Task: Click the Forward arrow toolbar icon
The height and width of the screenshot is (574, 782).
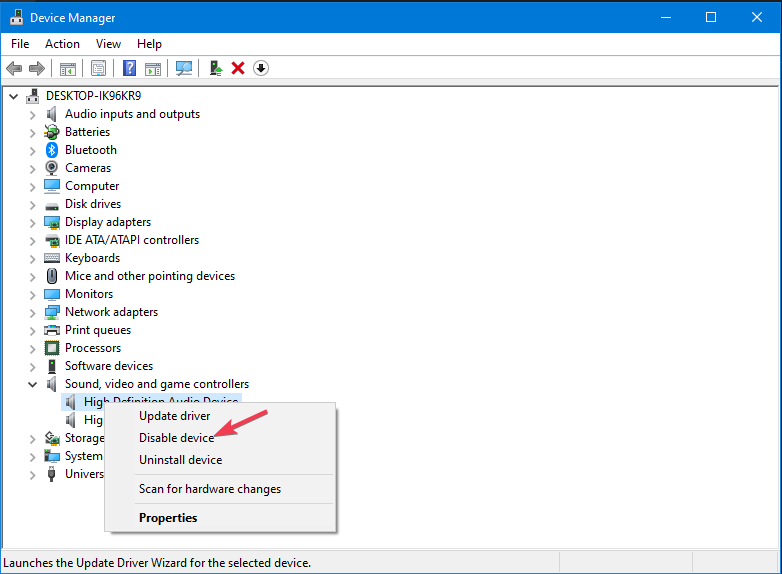Action: pyautogui.click(x=37, y=68)
